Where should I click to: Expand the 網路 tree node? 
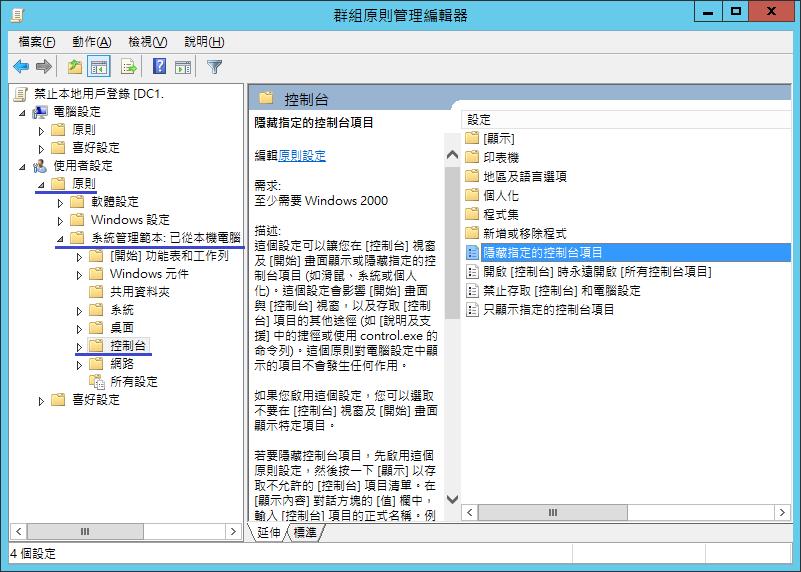pyautogui.click(x=79, y=365)
